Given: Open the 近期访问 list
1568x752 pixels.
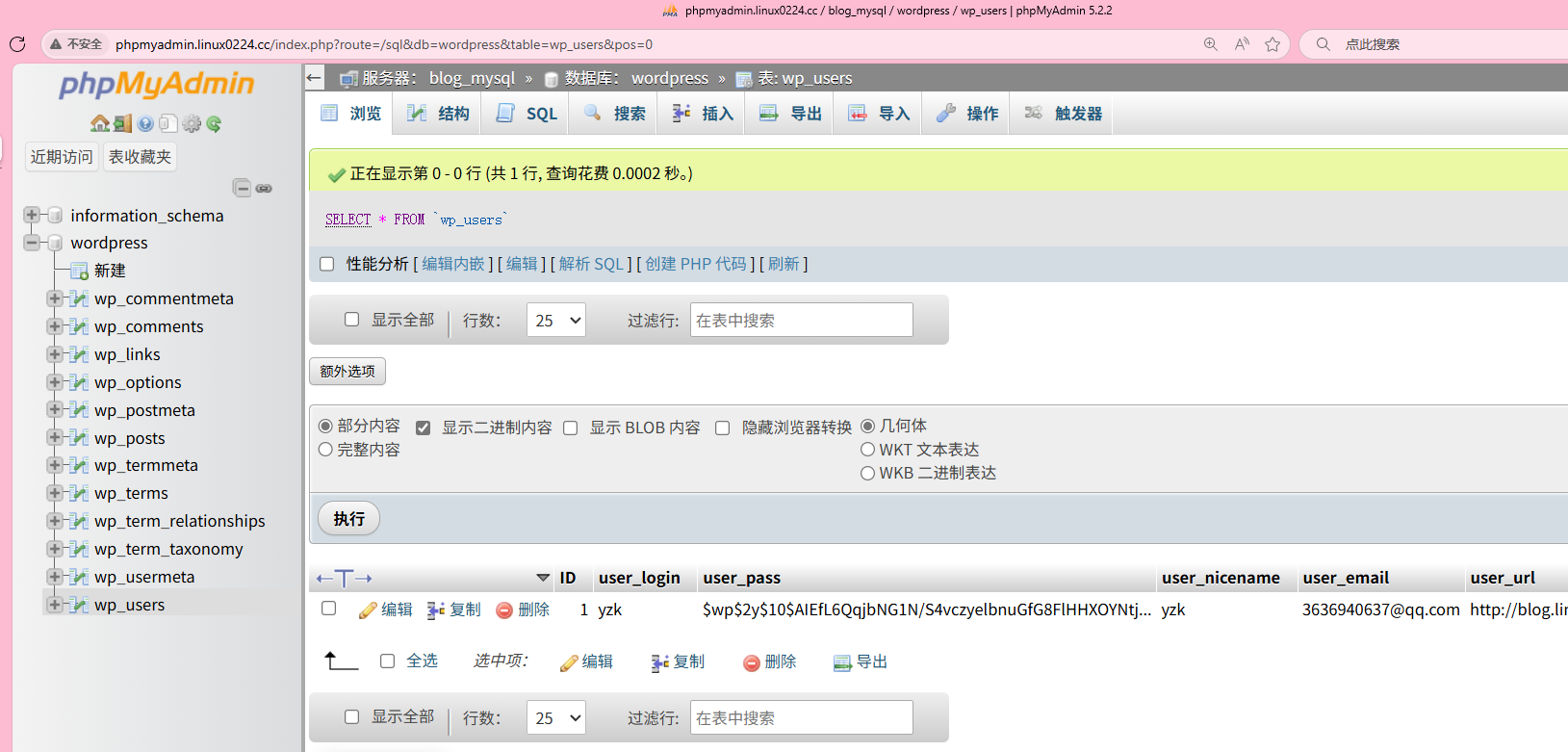Looking at the screenshot, I should [62, 157].
